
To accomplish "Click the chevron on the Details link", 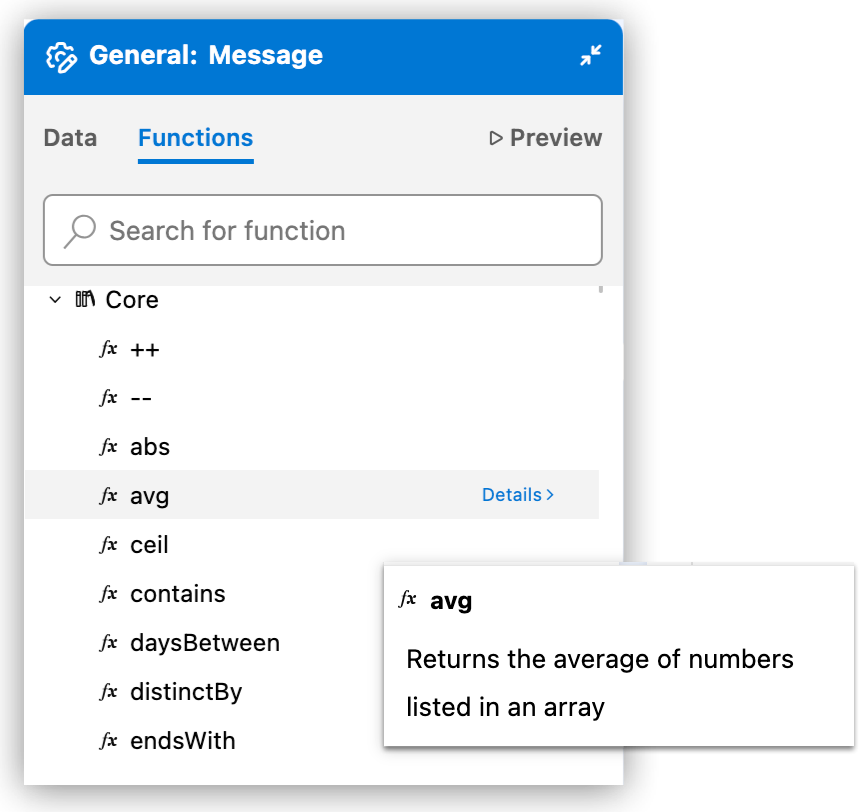I will (550, 494).
